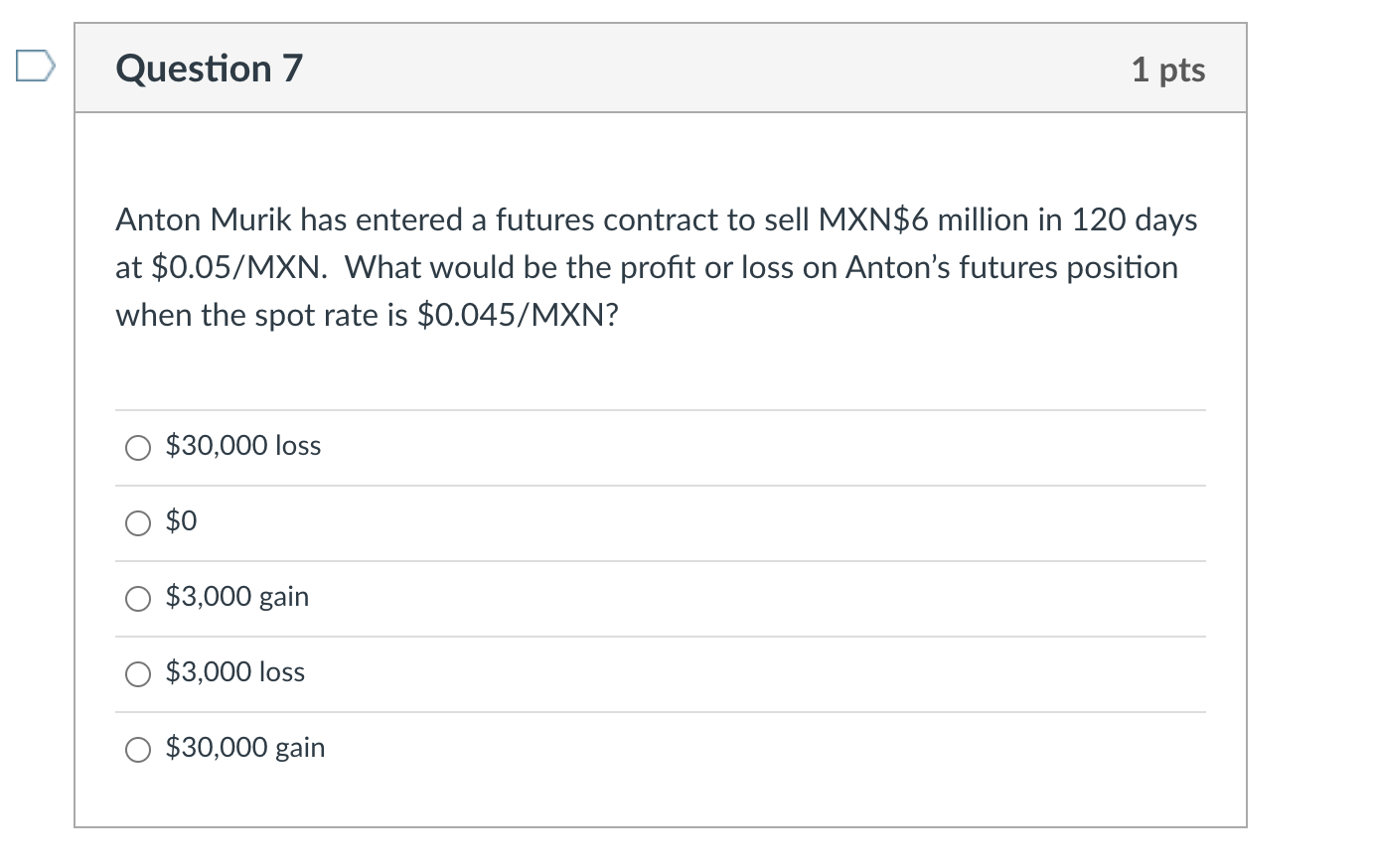The height and width of the screenshot is (868, 1373).
Task: Select the $3,000 gain radio button
Action: point(138,598)
